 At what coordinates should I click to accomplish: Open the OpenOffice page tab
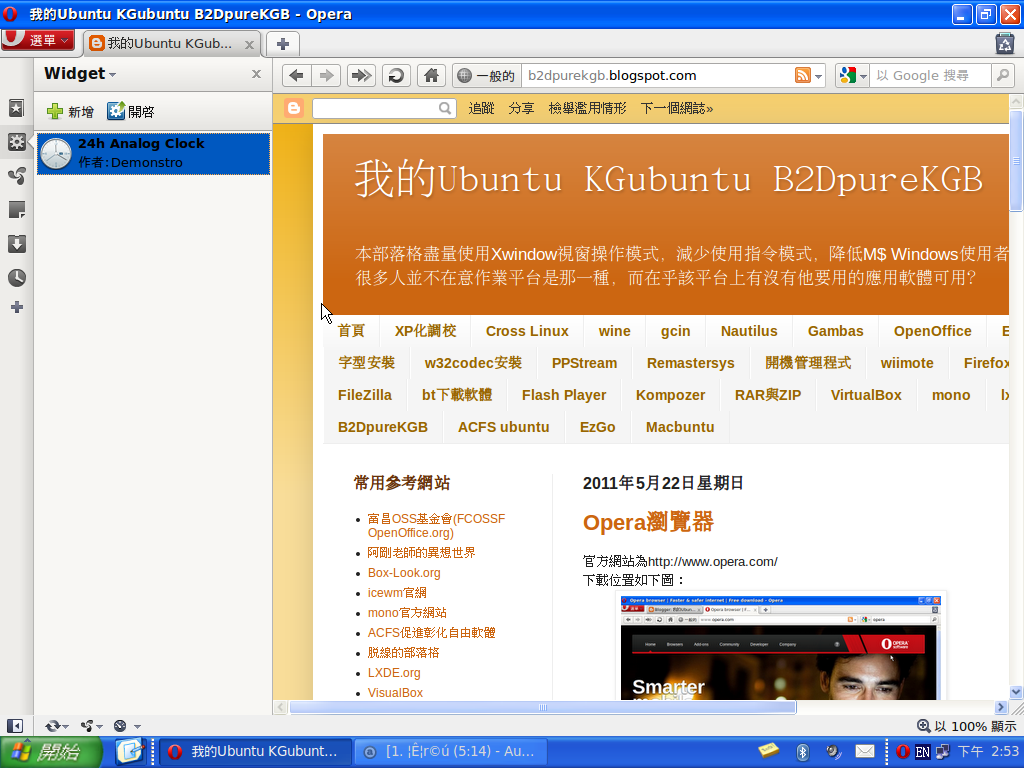(x=933, y=331)
